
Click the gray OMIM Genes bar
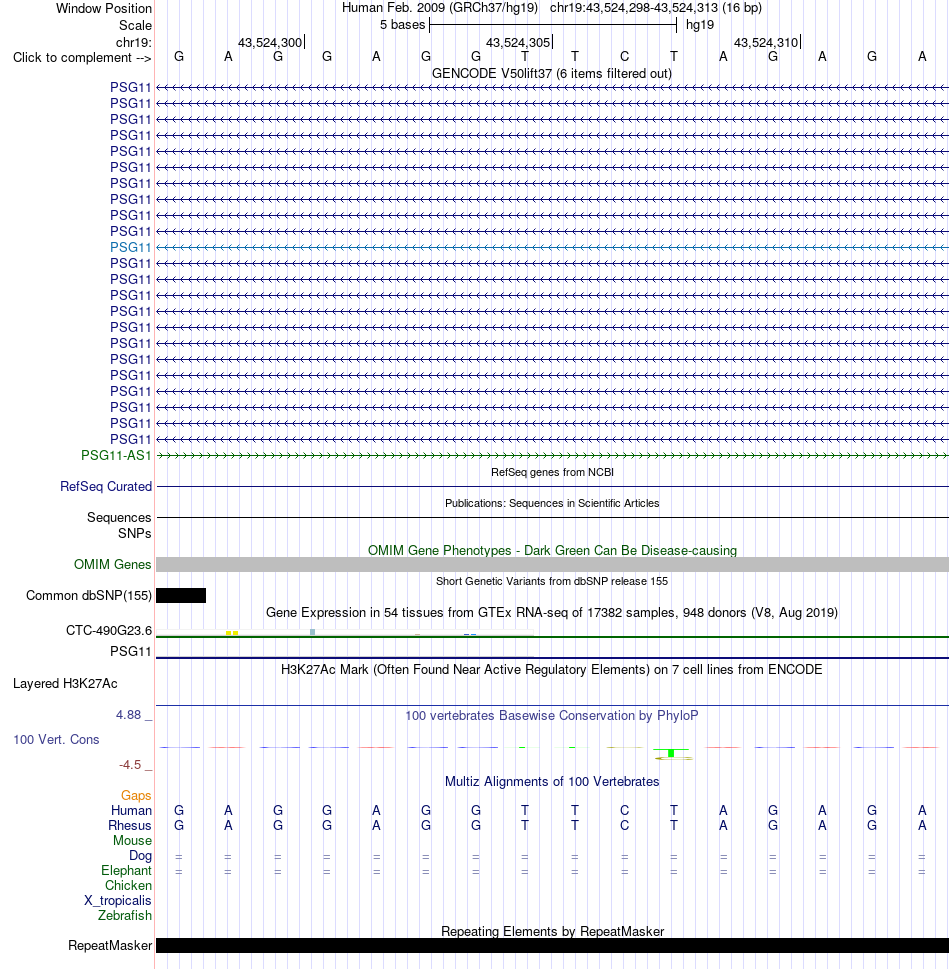tap(552, 564)
